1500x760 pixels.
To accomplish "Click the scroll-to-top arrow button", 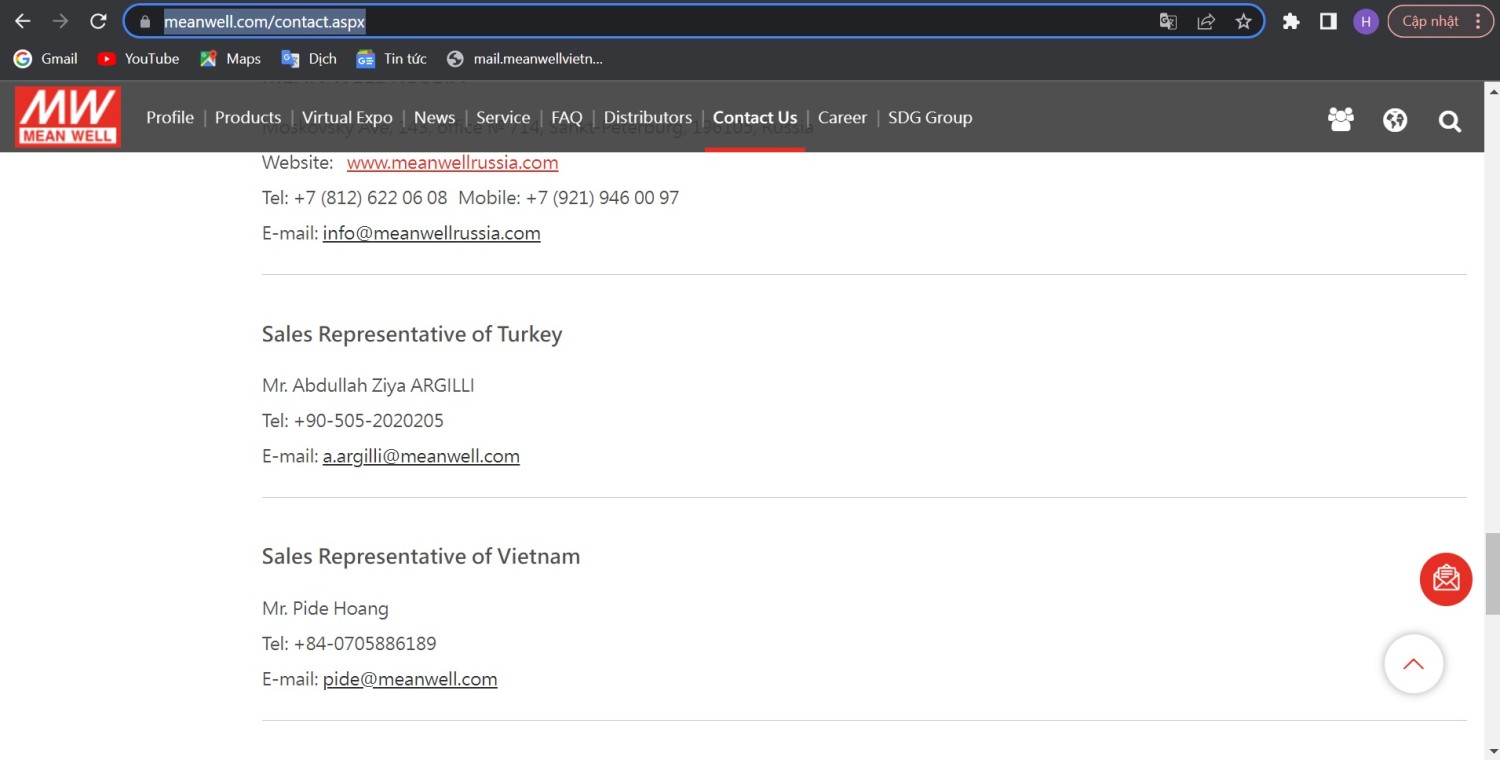I will pos(1414,664).
